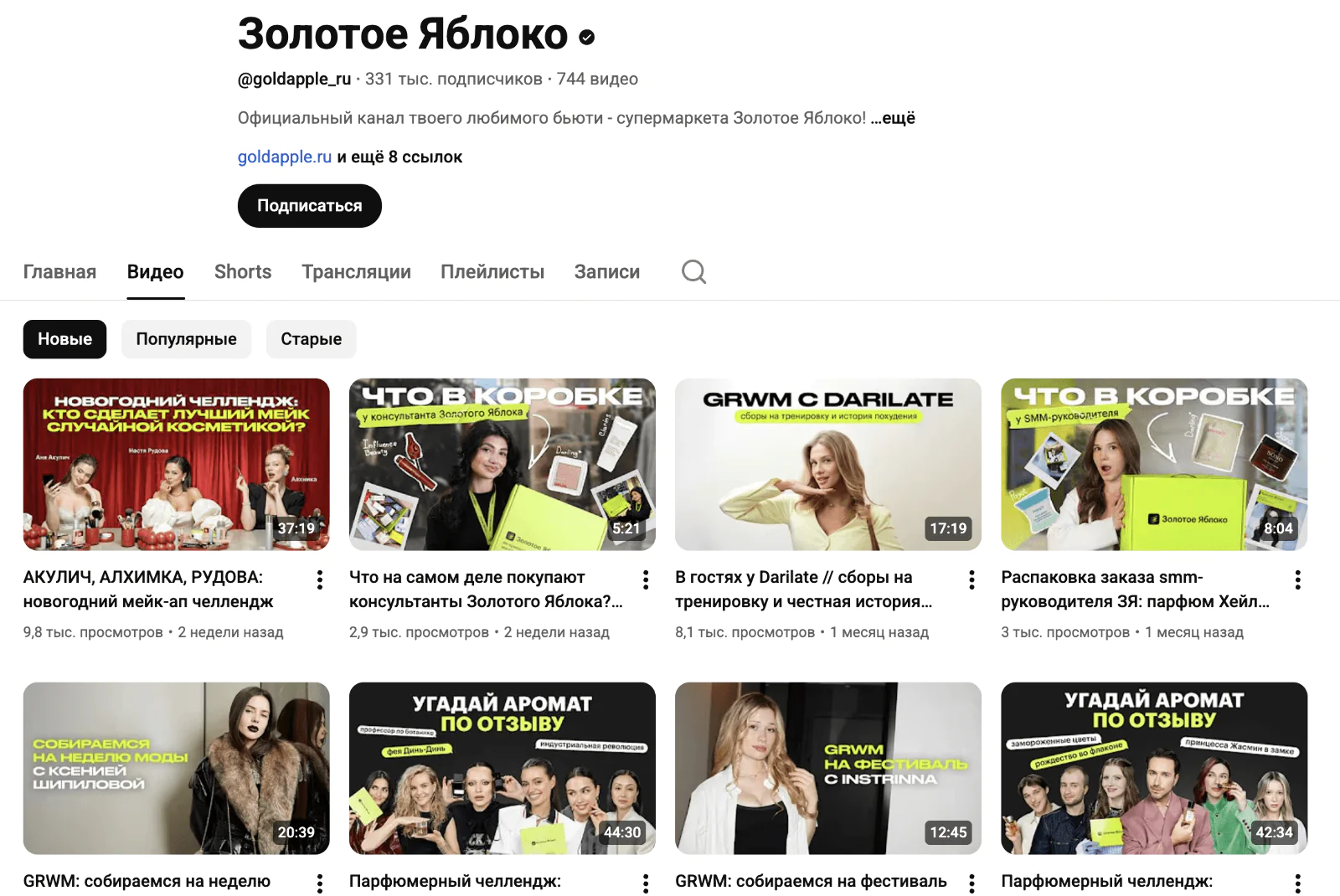Screen dimensions: 1340x896
Task: Switch sorting to Популярные
Action: [186, 339]
